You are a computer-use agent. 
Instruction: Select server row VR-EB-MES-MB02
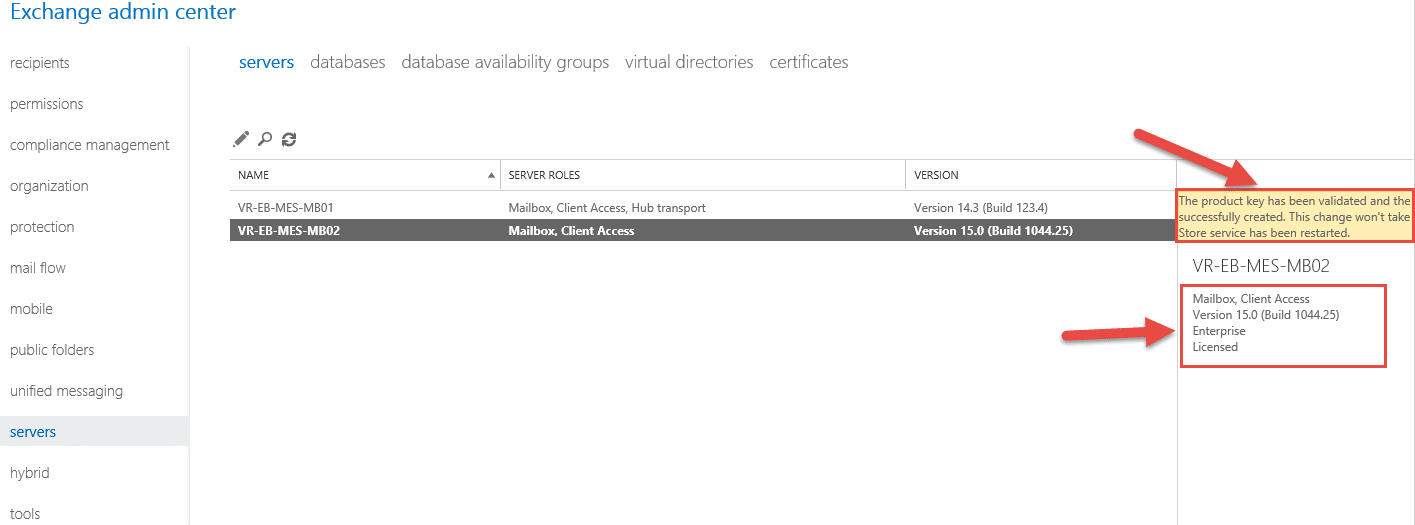pyautogui.click(x=703, y=230)
